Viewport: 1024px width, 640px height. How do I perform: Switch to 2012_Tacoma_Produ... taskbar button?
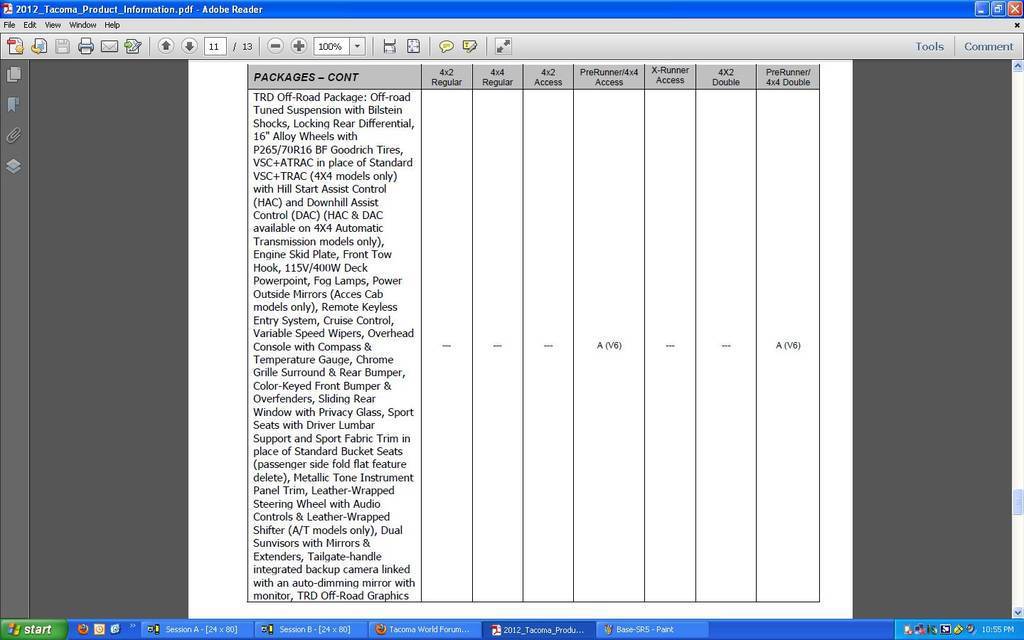tap(537, 630)
